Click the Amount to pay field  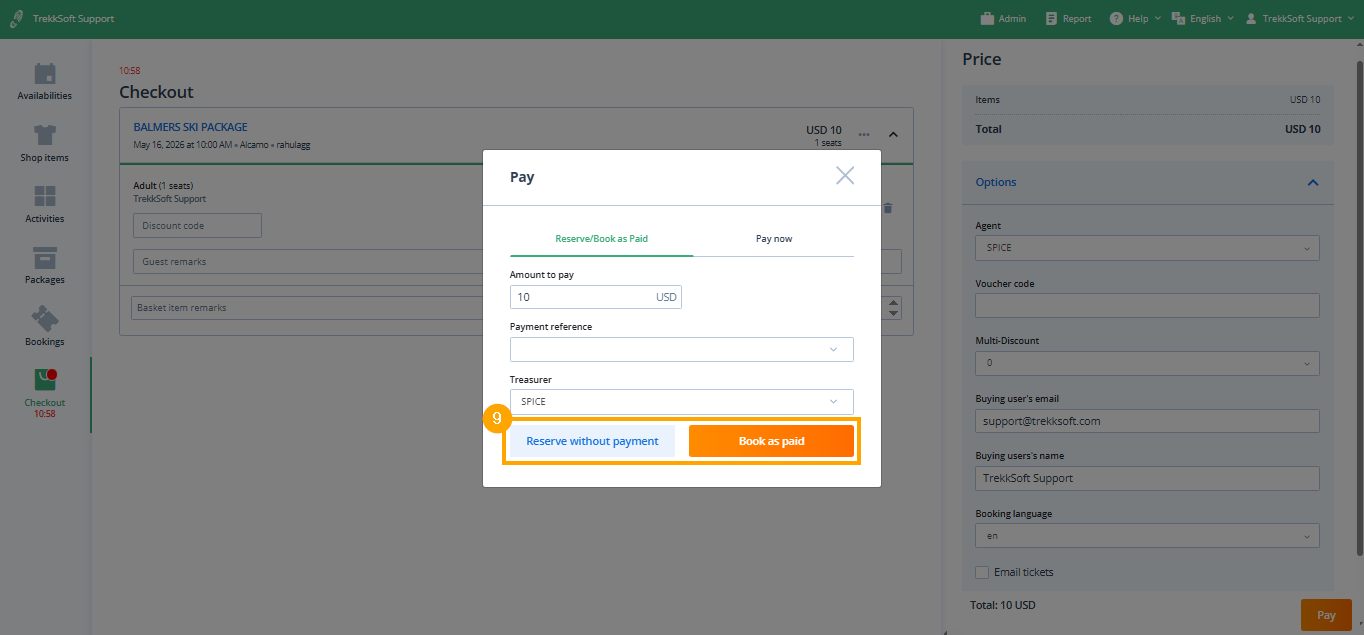click(580, 297)
